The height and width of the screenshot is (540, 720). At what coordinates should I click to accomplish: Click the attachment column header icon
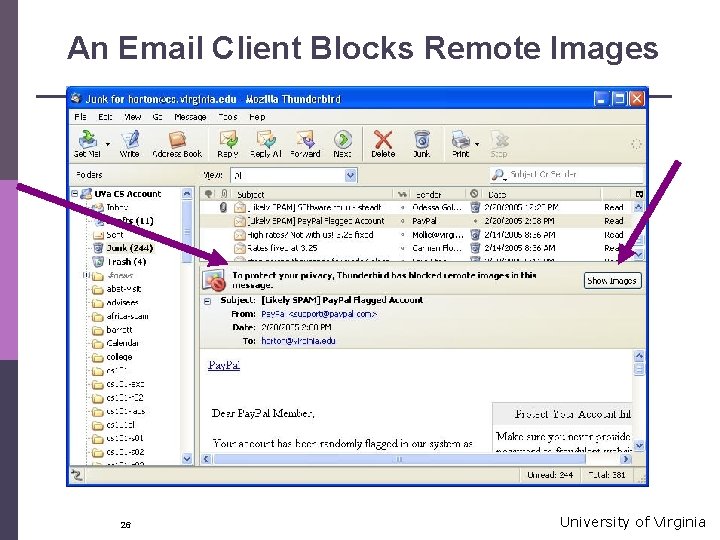click(224, 194)
